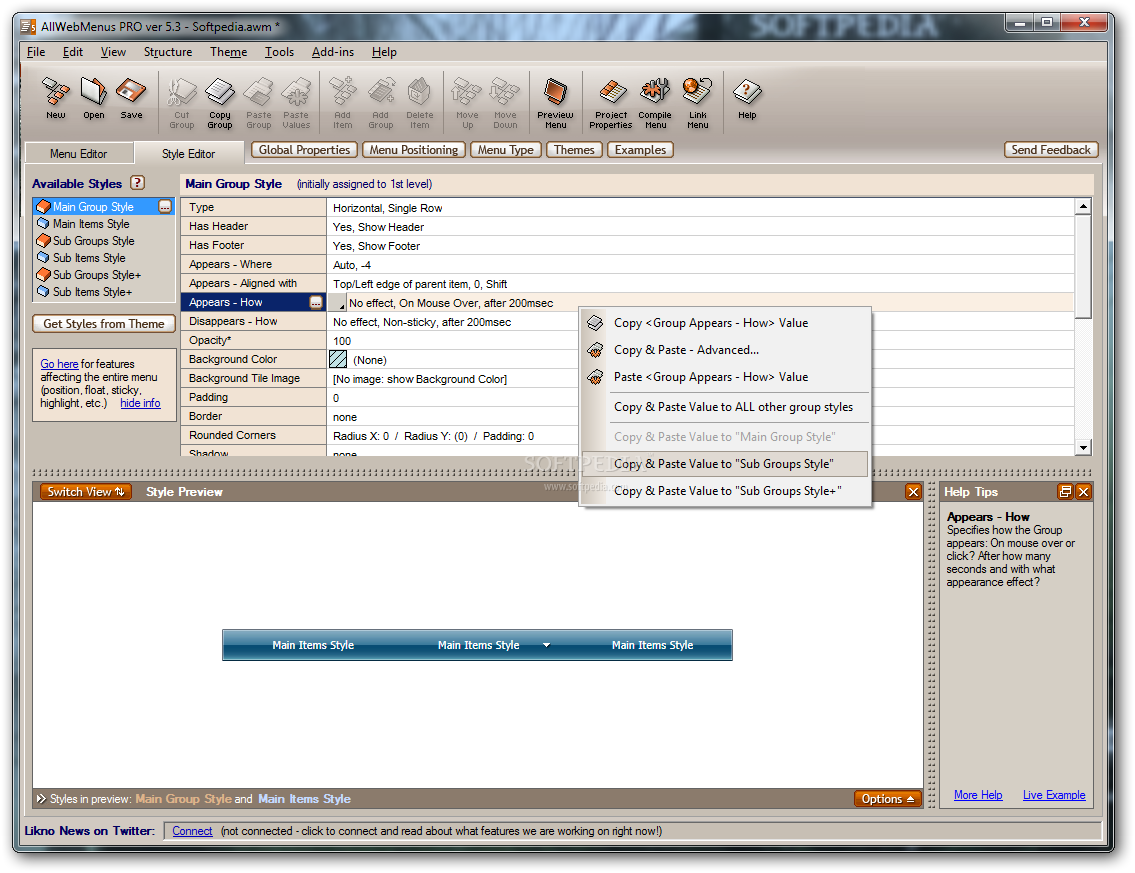
Task: Click the Paste Values toolbar icon
Action: (x=296, y=104)
